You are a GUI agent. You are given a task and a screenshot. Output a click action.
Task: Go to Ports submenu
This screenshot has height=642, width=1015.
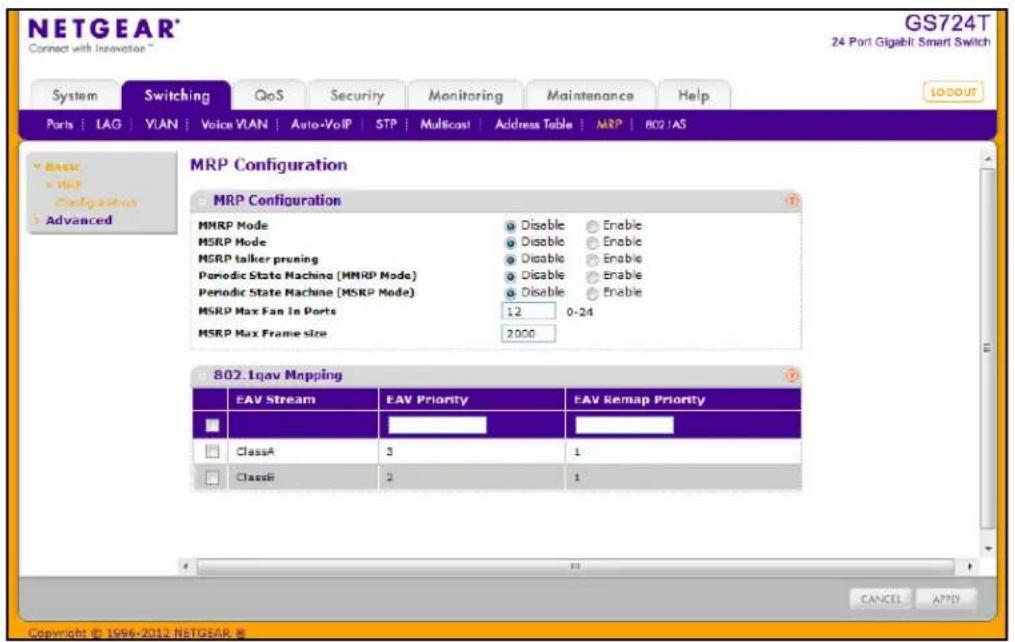click(x=60, y=124)
